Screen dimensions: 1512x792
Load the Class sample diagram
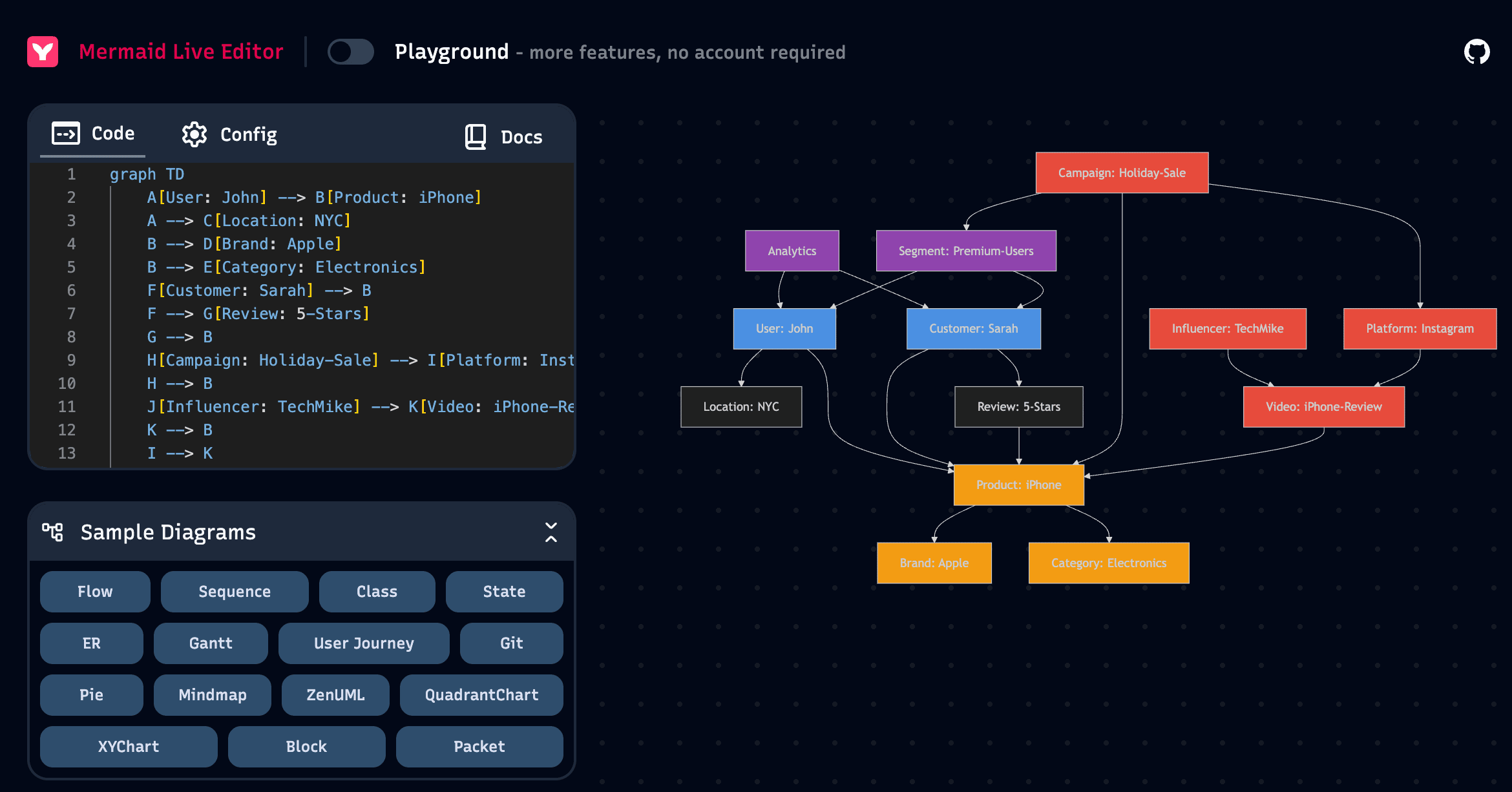pos(377,592)
